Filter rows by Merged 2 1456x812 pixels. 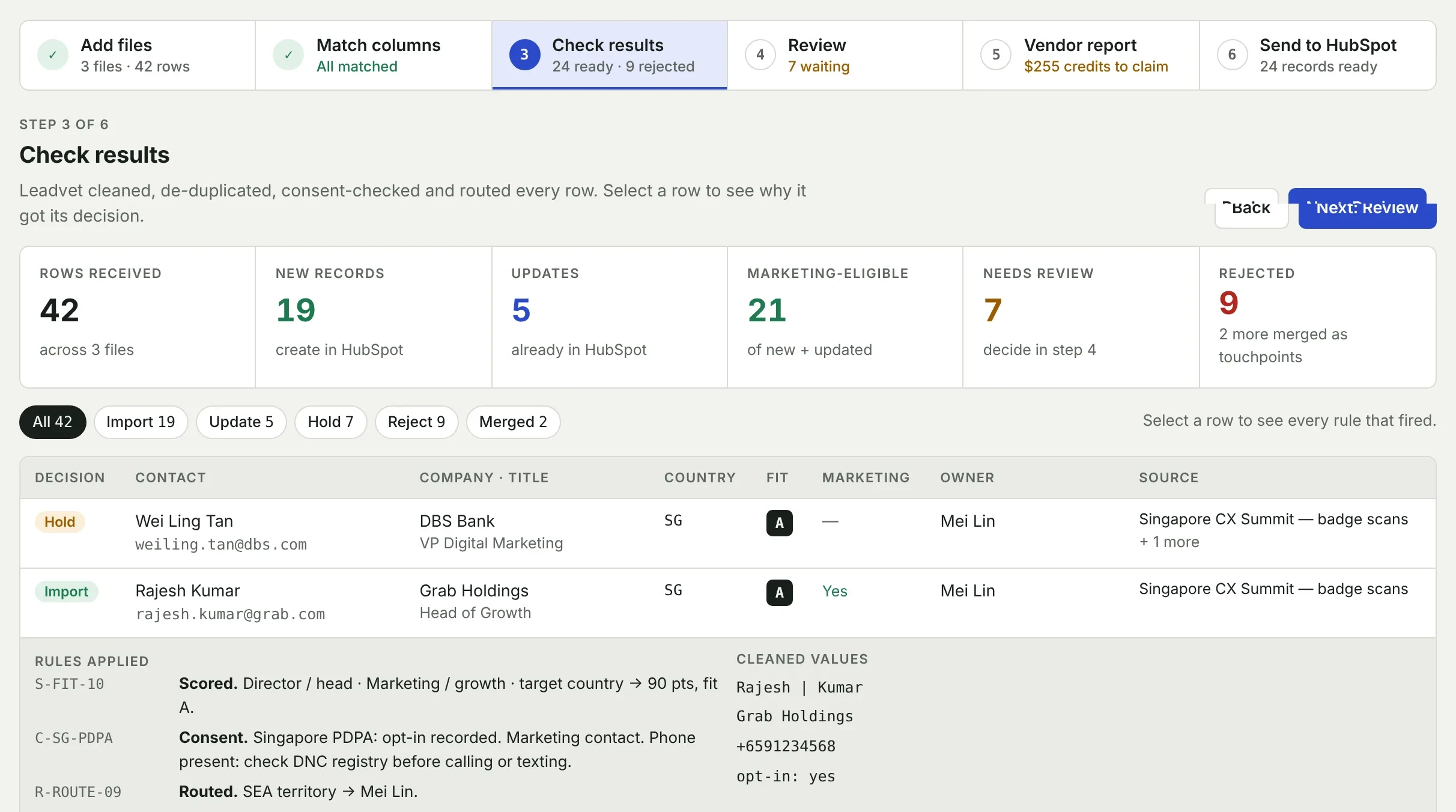tap(513, 422)
